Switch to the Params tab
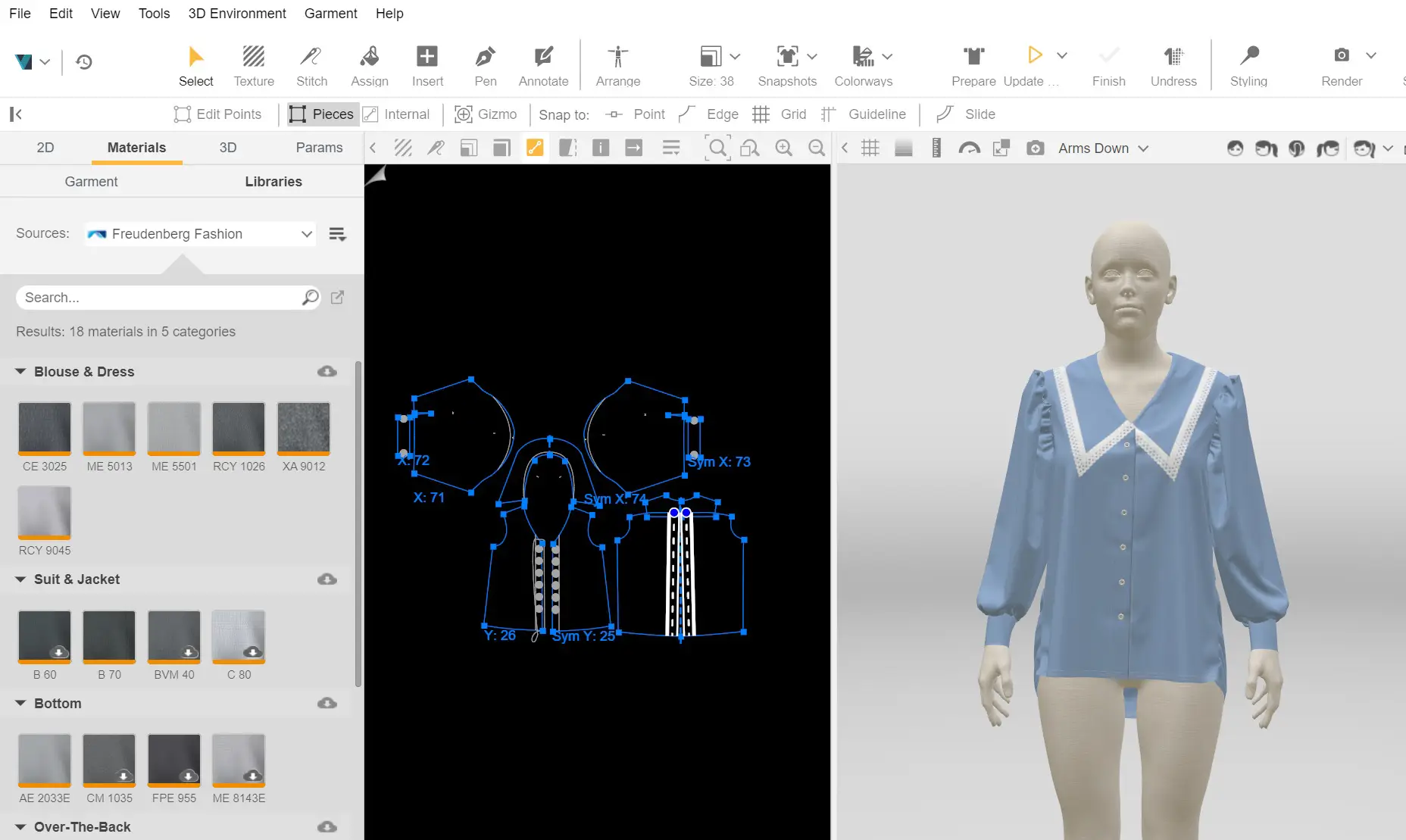This screenshot has width=1406, height=840. [319, 148]
